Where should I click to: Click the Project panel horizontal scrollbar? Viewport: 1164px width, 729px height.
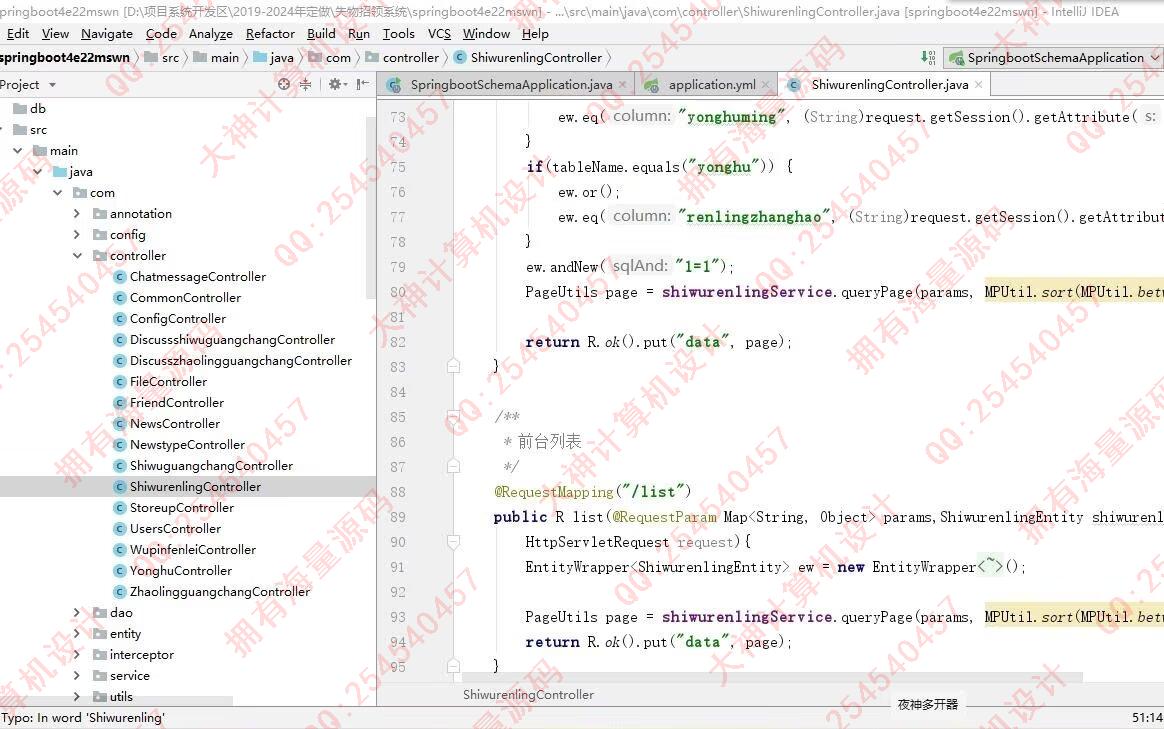117,700
